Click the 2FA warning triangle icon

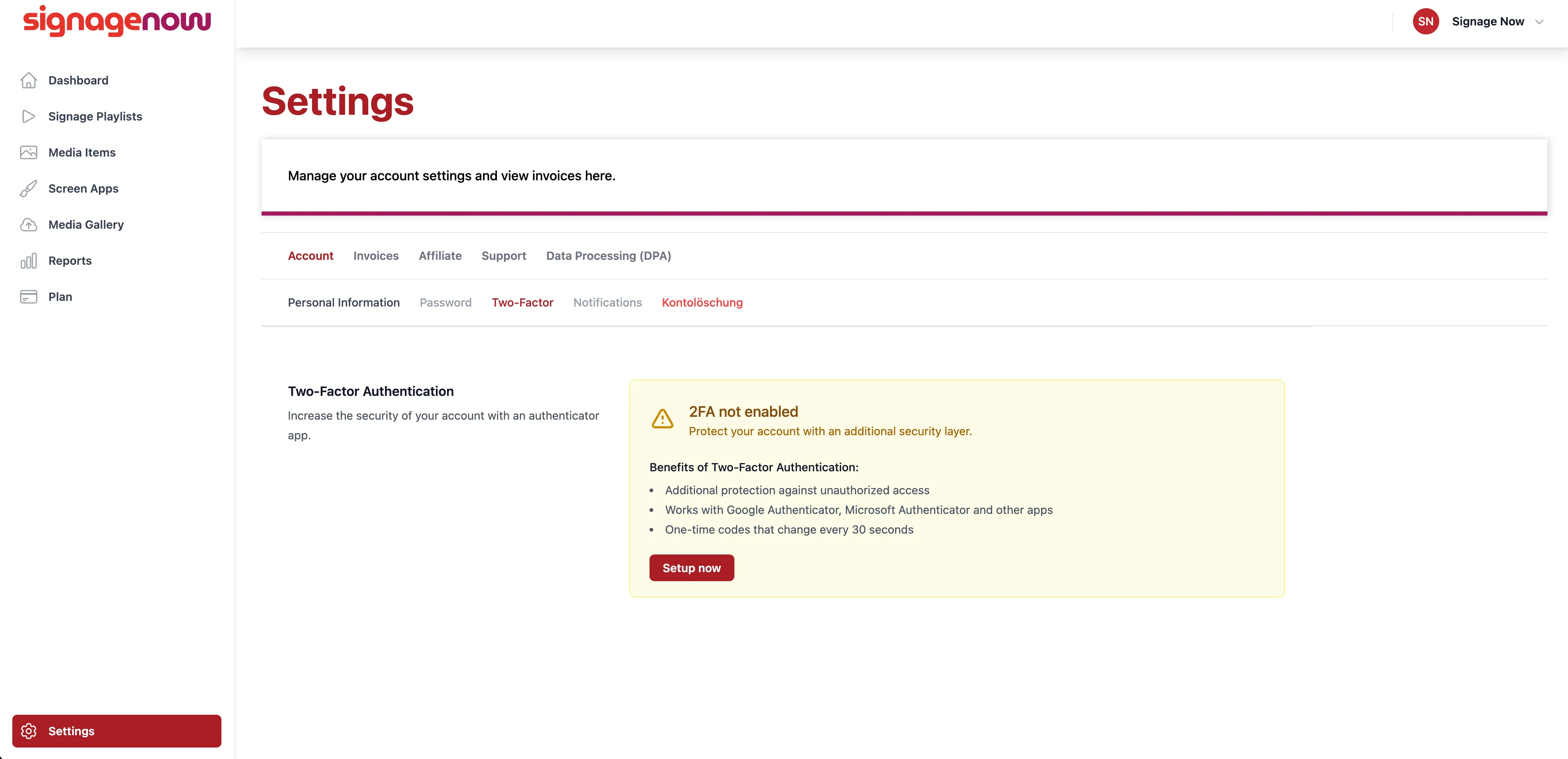(x=662, y=419)
